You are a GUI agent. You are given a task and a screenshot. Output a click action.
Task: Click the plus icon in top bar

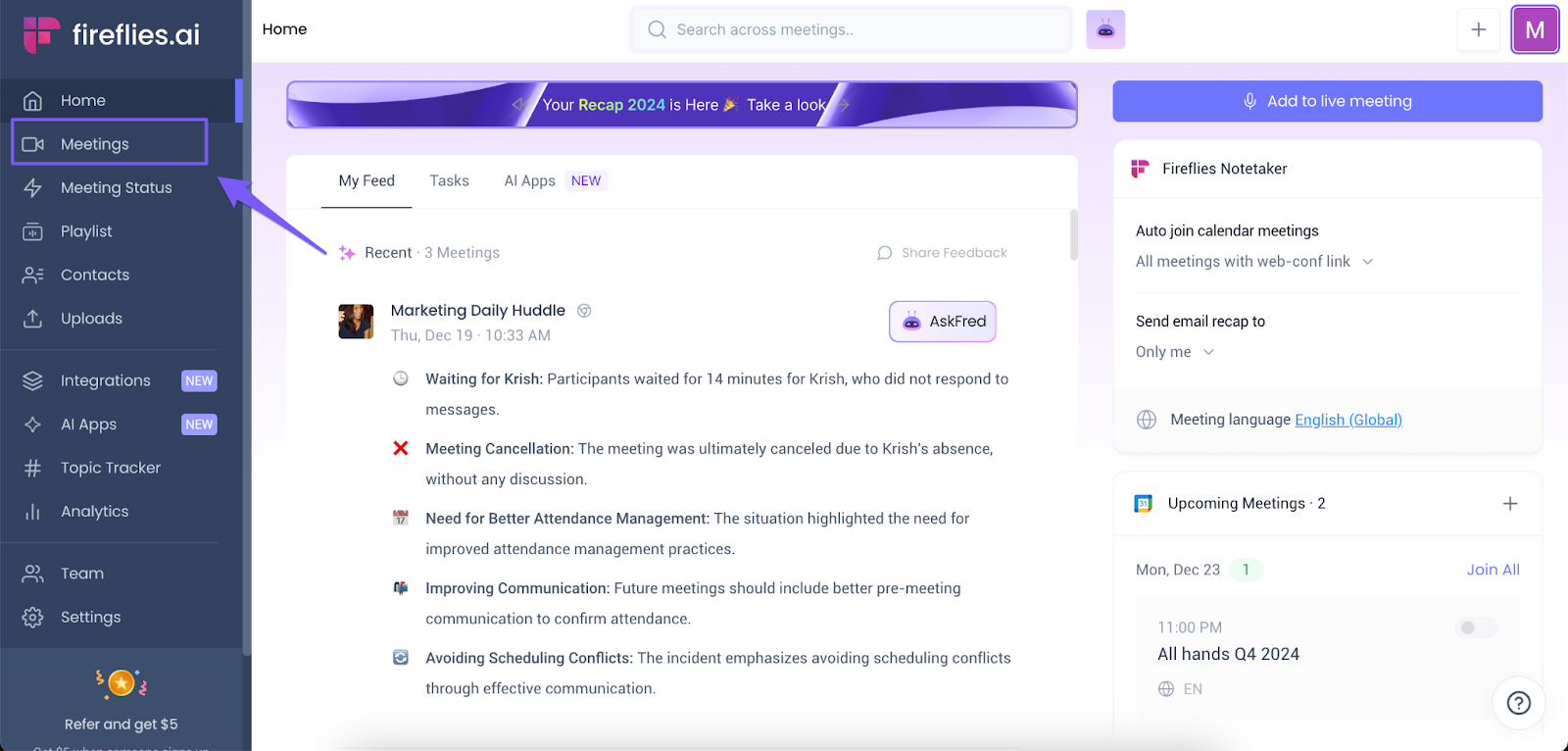coord(1479,29)
